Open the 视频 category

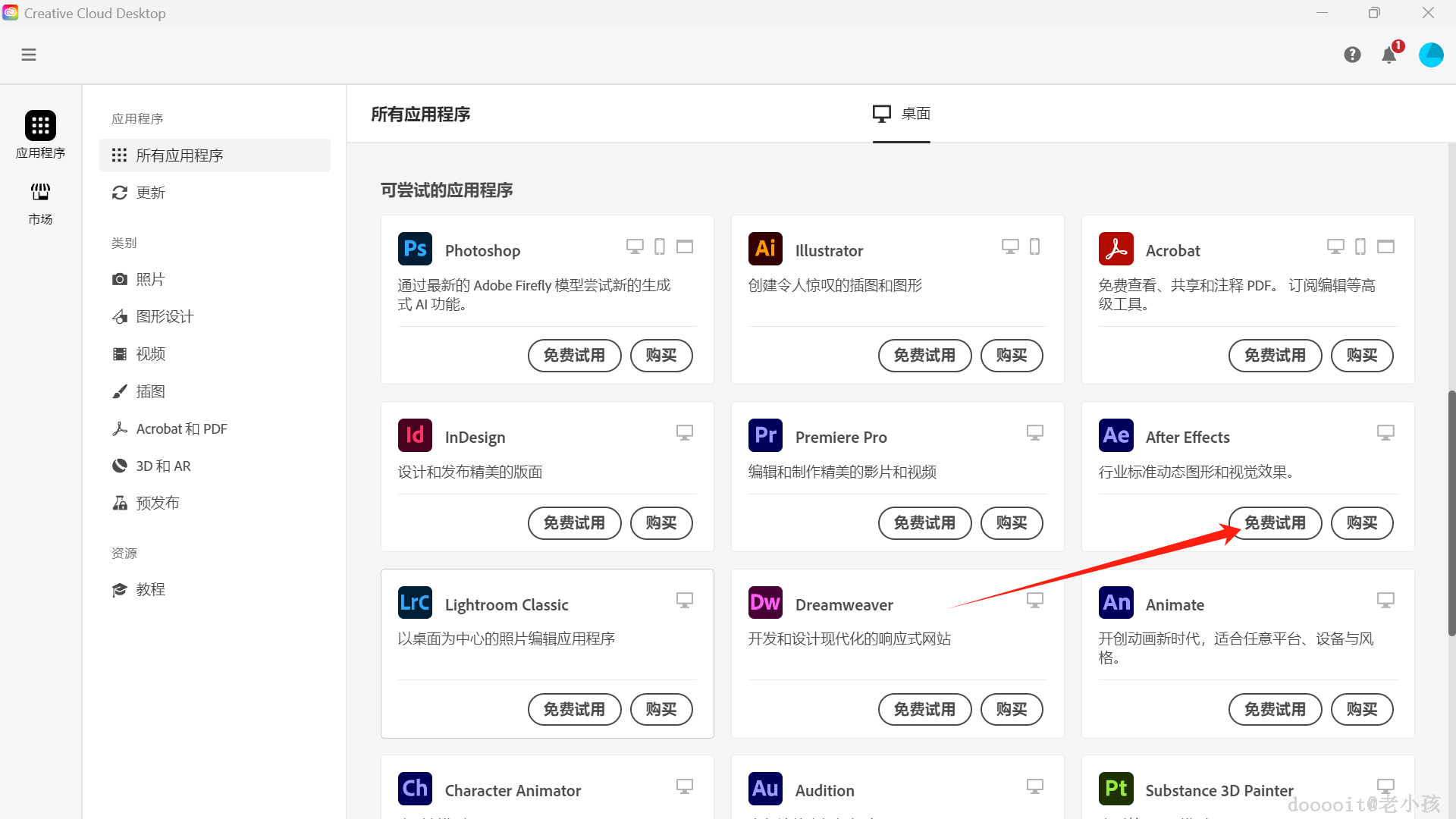[x=151, y=353]
